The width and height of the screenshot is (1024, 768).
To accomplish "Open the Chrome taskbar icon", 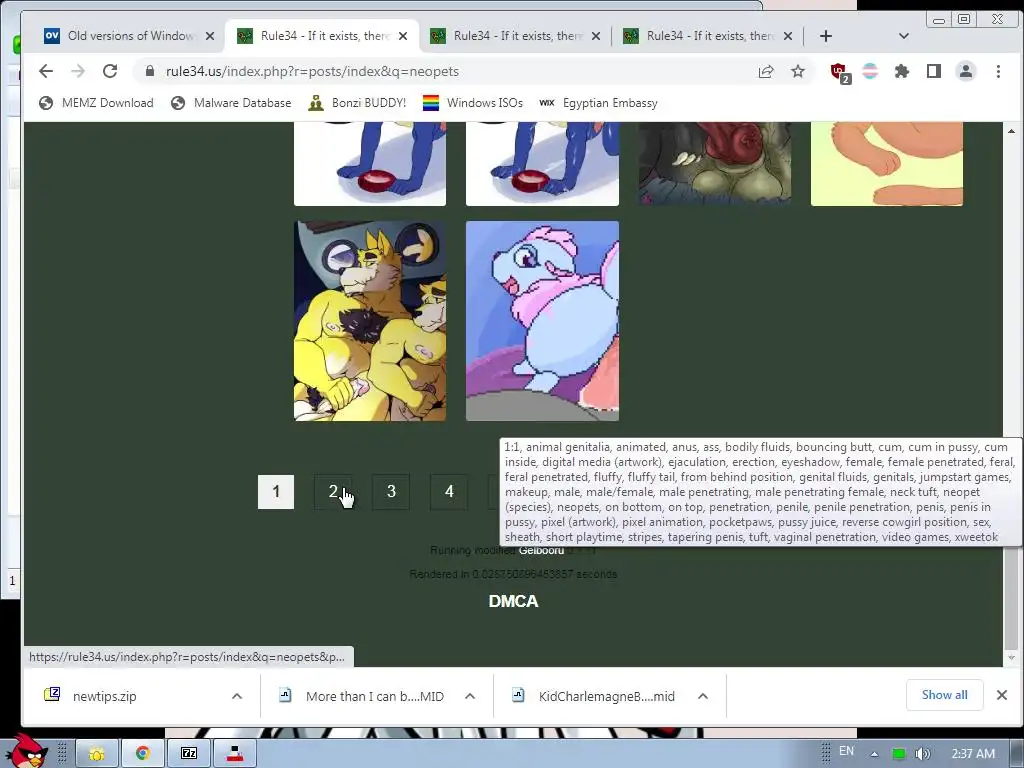I will pyautogui.click(x=142, y=754).
